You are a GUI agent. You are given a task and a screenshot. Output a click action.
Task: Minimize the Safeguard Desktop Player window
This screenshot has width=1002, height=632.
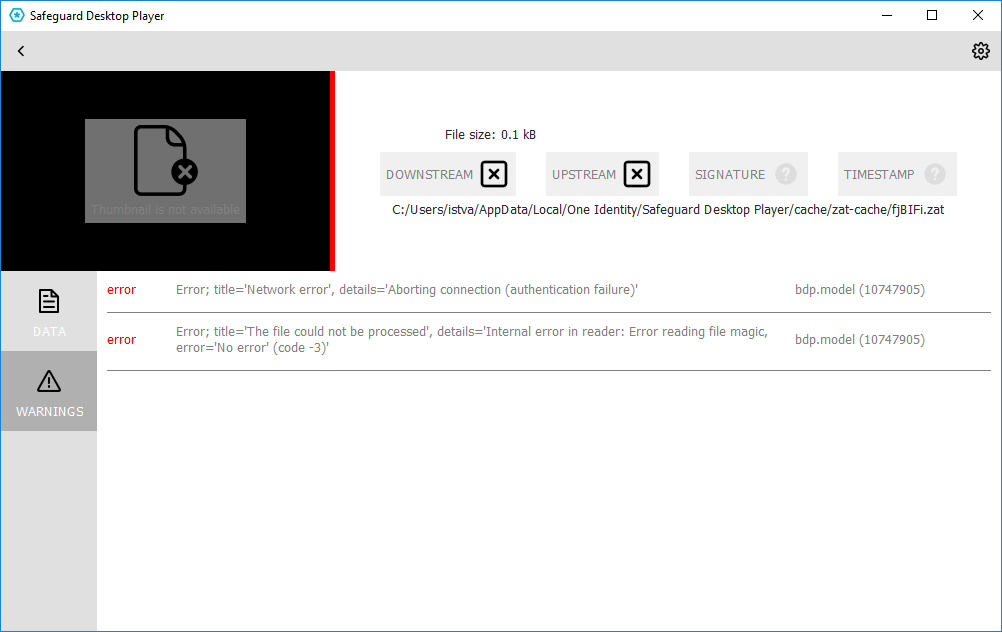point(887,15)
